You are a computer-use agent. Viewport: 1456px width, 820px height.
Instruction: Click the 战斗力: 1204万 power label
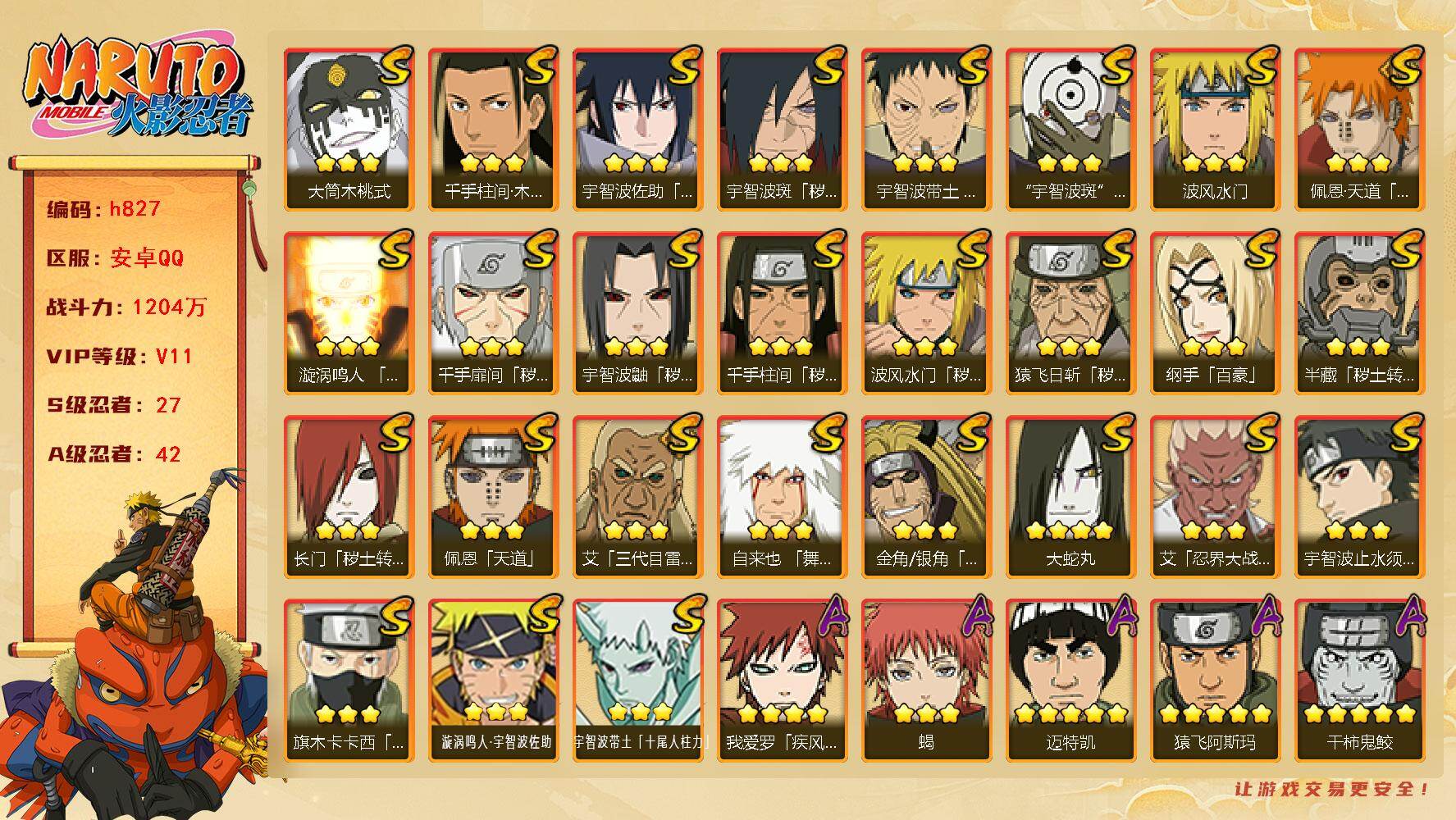(126, 307)
